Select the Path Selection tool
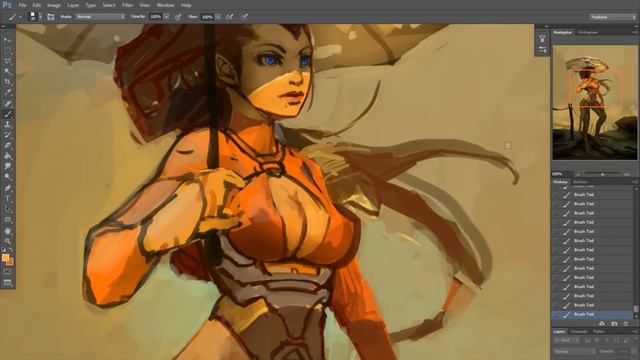640x360 pixels. click(7, 209)
